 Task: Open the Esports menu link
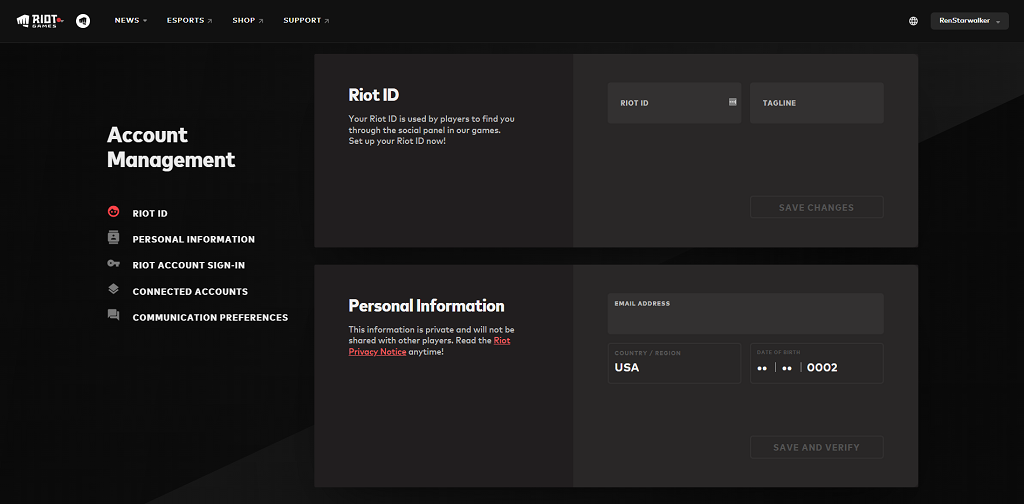coord(189,20)
